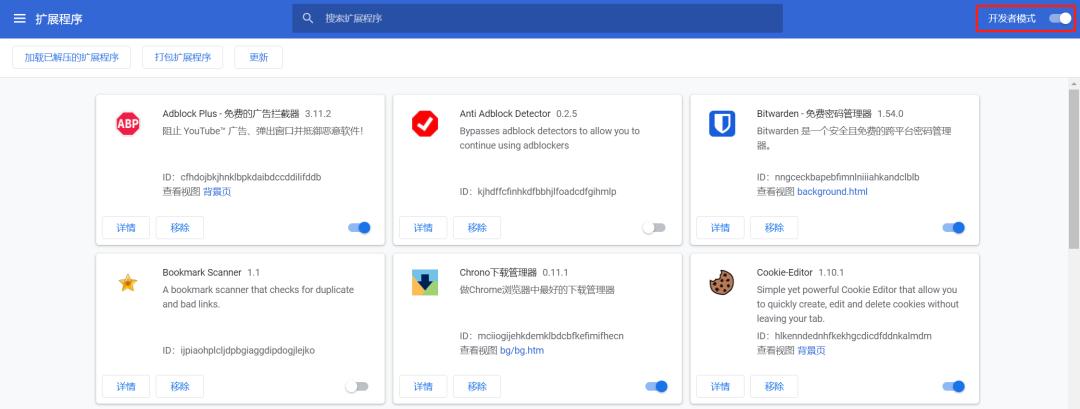Click the Chrono version 0.11.1
This screenshot has height=409, width=1080.
click(555, 272)
